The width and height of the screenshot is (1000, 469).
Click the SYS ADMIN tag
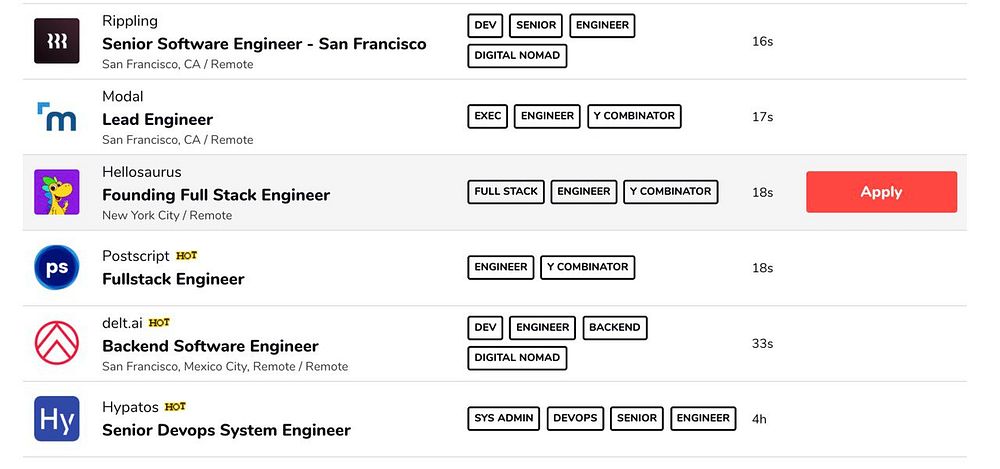coord(504,418)
